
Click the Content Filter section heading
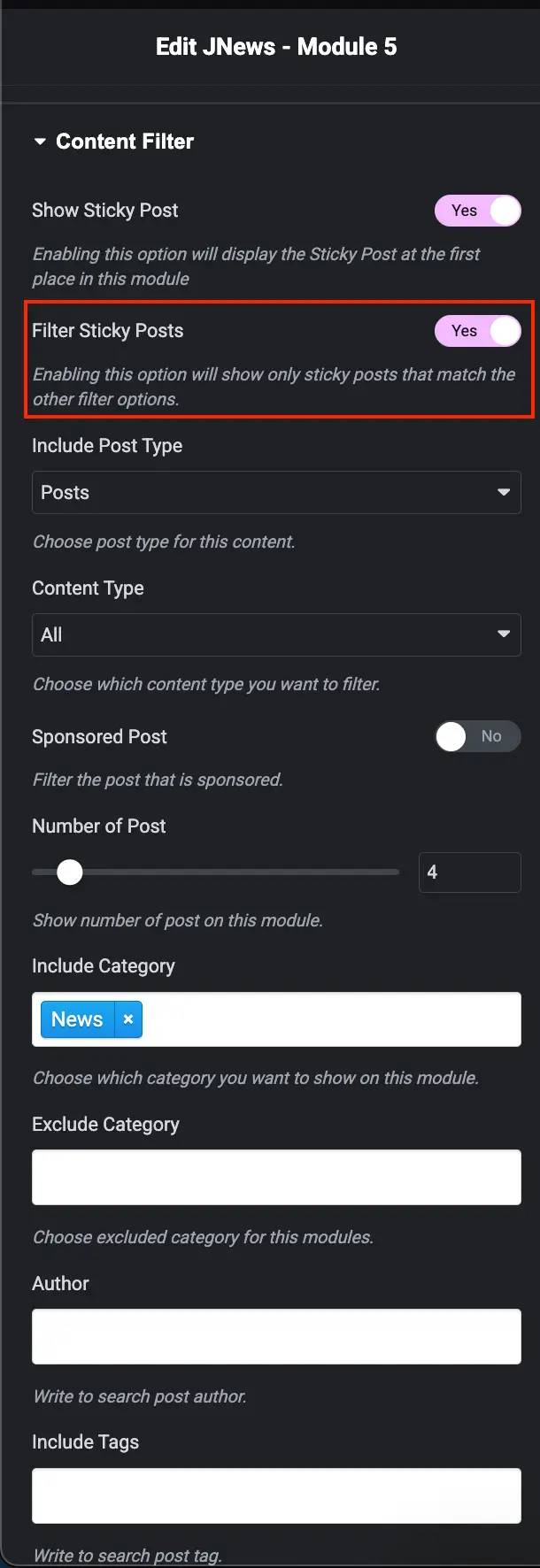(x=125, y=142)
